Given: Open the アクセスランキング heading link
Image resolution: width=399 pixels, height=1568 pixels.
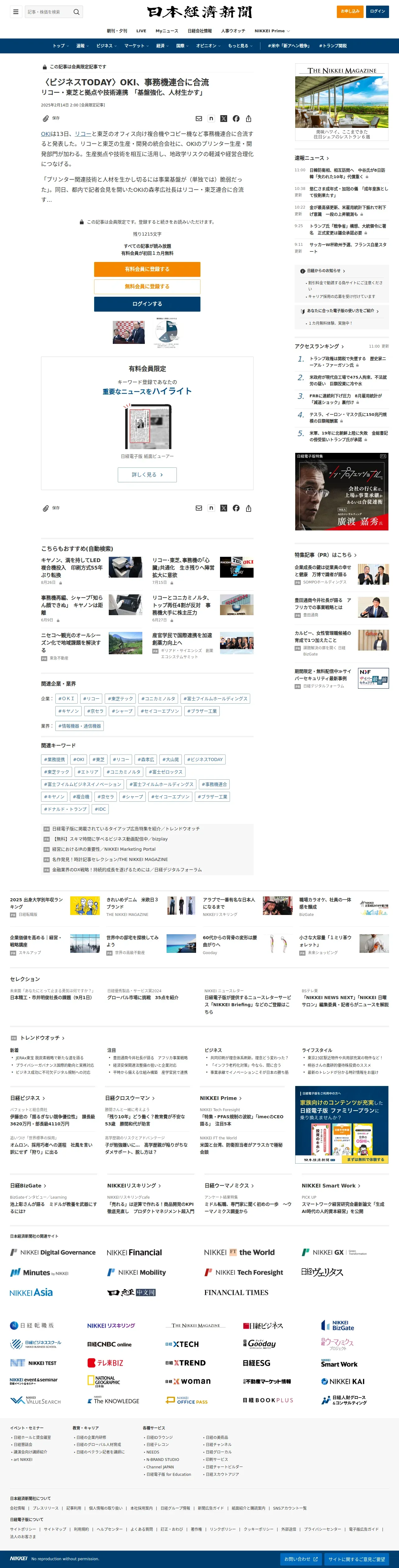Looking at the screenshot, I should tap(319, 346).
